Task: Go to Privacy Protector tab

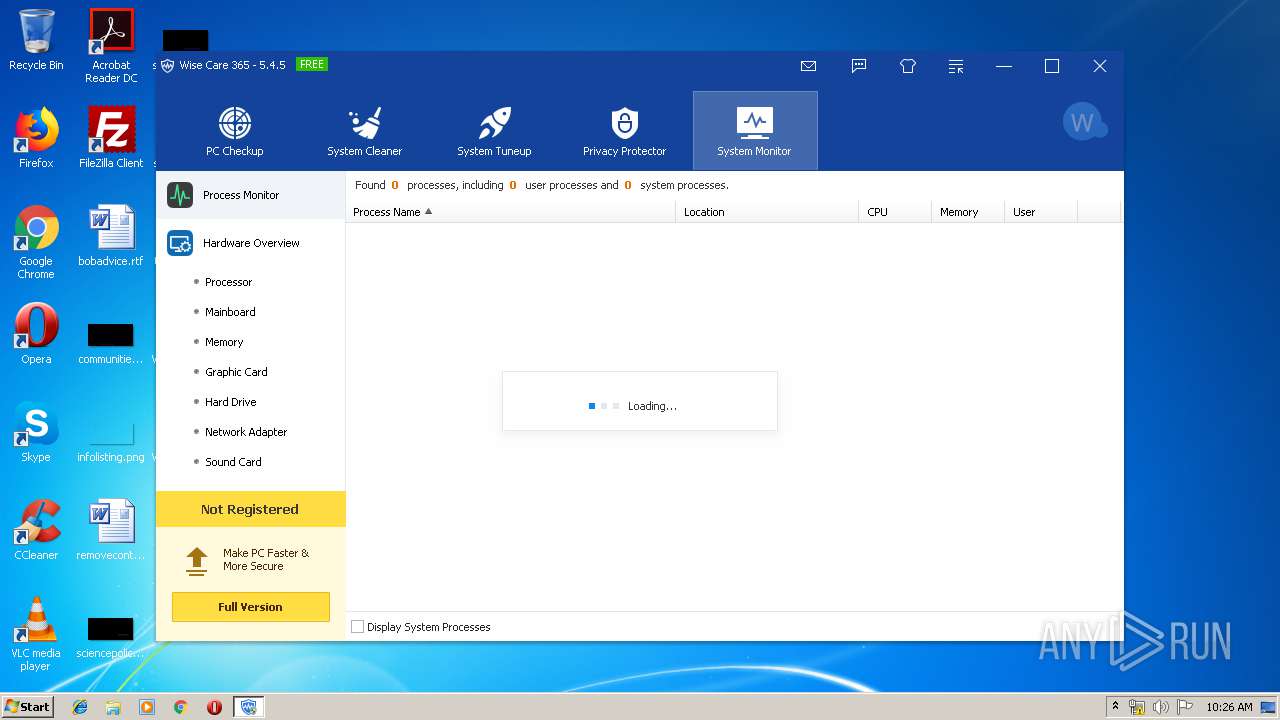Action: click(624, 131)
